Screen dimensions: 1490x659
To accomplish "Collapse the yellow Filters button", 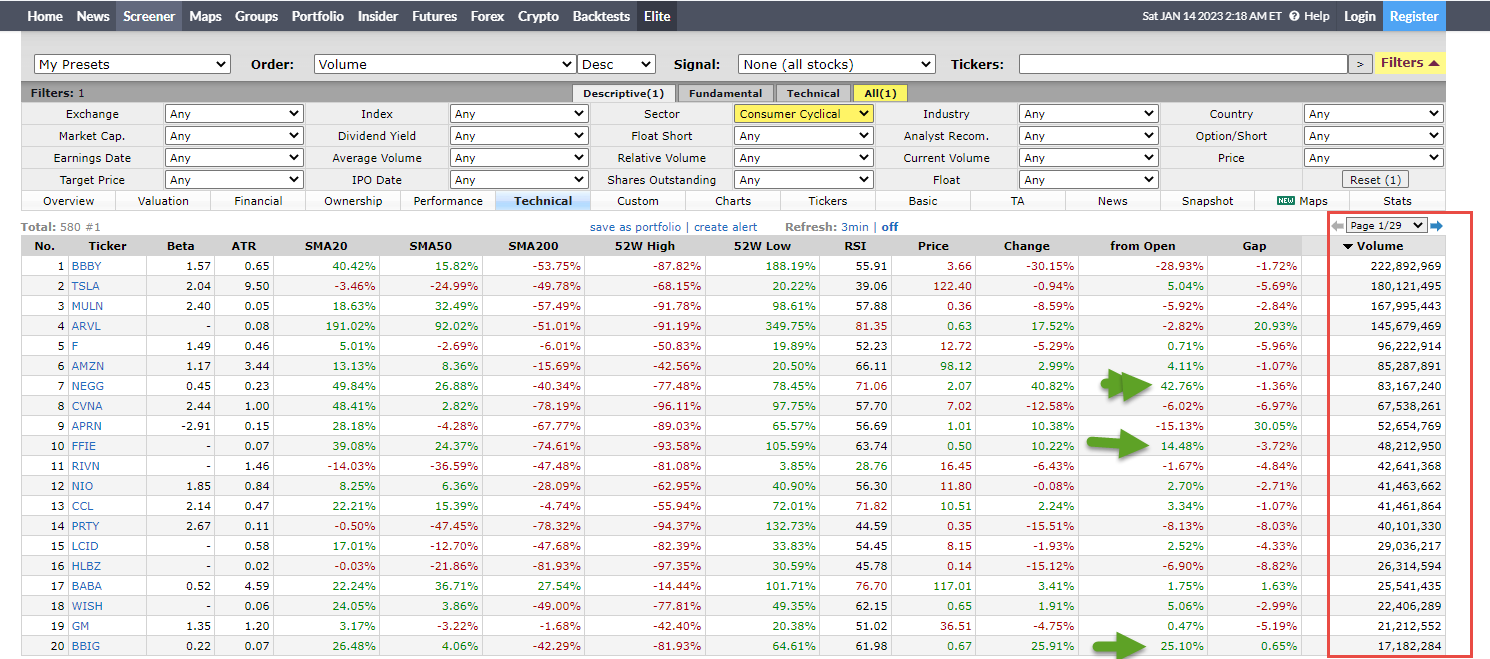I will [1410, 63].
